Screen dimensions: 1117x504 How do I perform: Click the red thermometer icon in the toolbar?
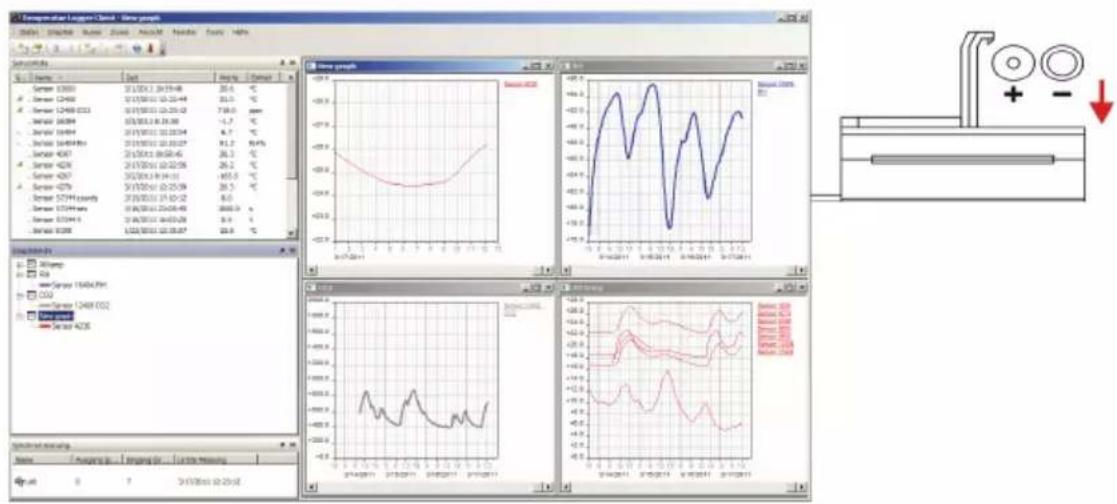[151, 48]
